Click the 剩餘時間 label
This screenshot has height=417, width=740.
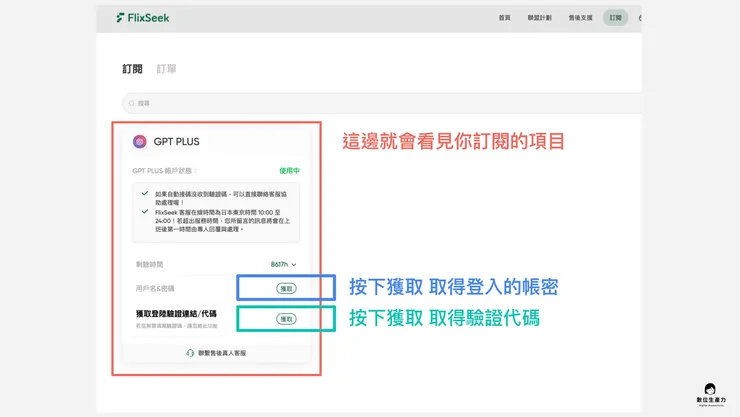[x=149, y=265]
